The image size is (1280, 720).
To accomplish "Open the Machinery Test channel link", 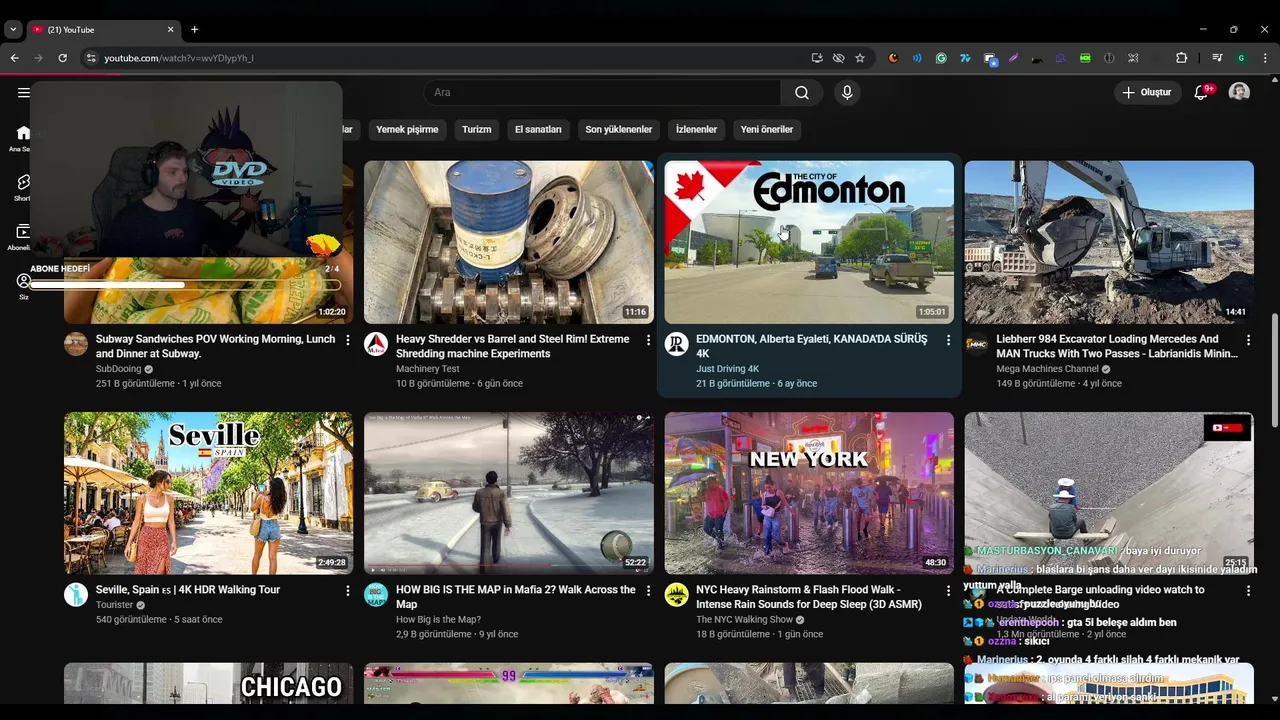I will (x=427, y=369).
